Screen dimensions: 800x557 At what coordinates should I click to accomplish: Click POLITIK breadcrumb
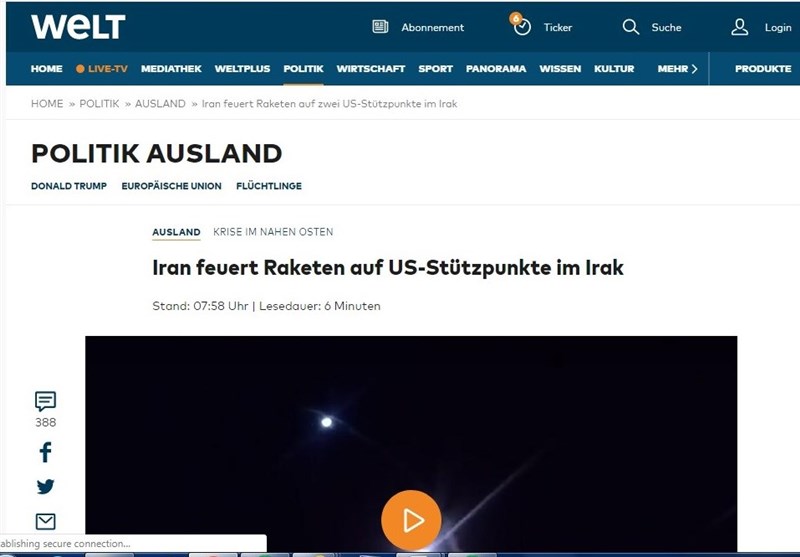tap(99, 104)
